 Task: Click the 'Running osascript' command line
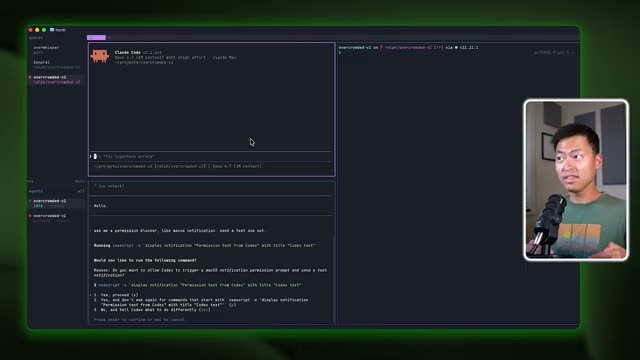pyautogui.click(x=204, y=245)
